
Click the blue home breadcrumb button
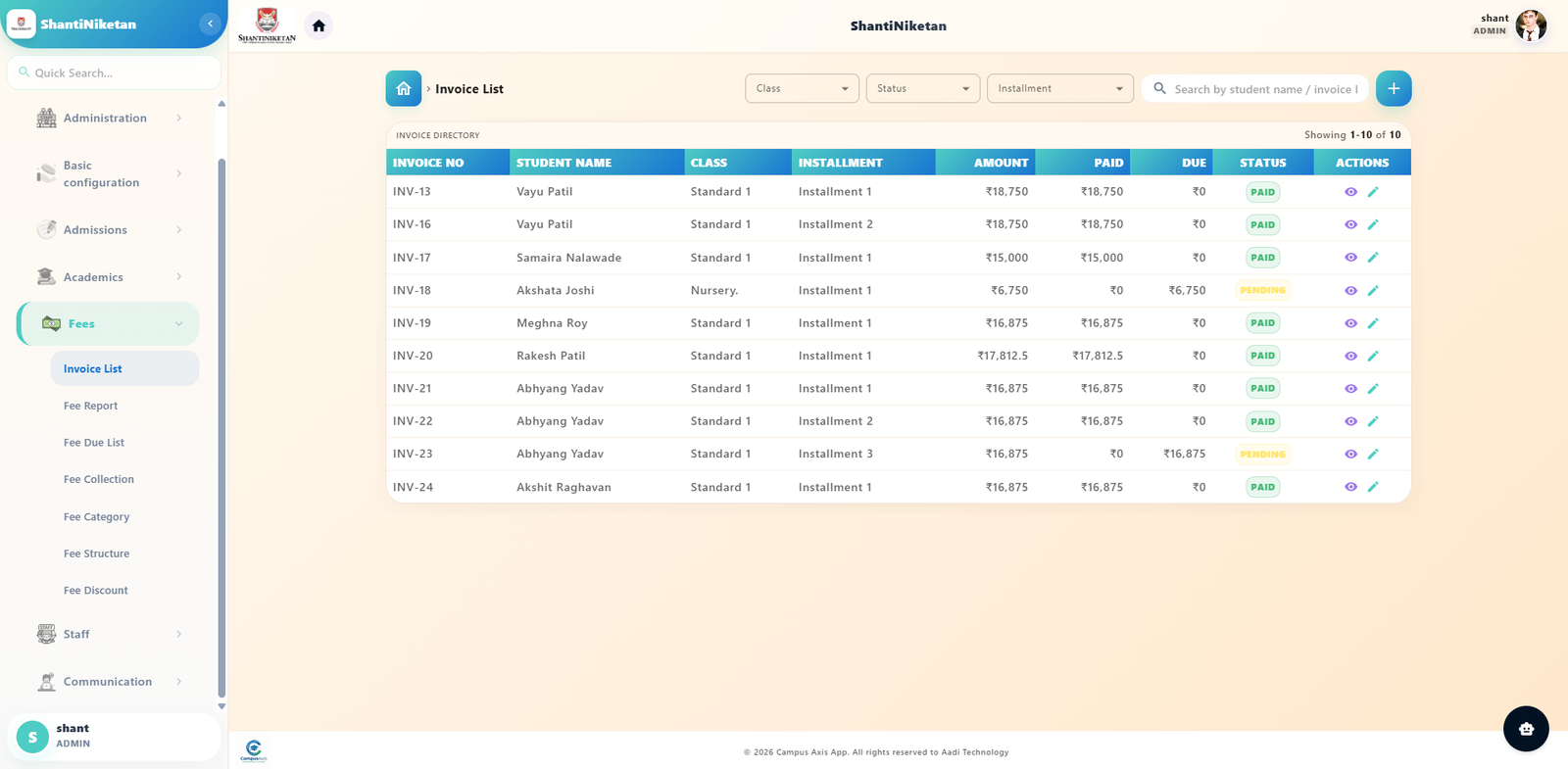404,88
